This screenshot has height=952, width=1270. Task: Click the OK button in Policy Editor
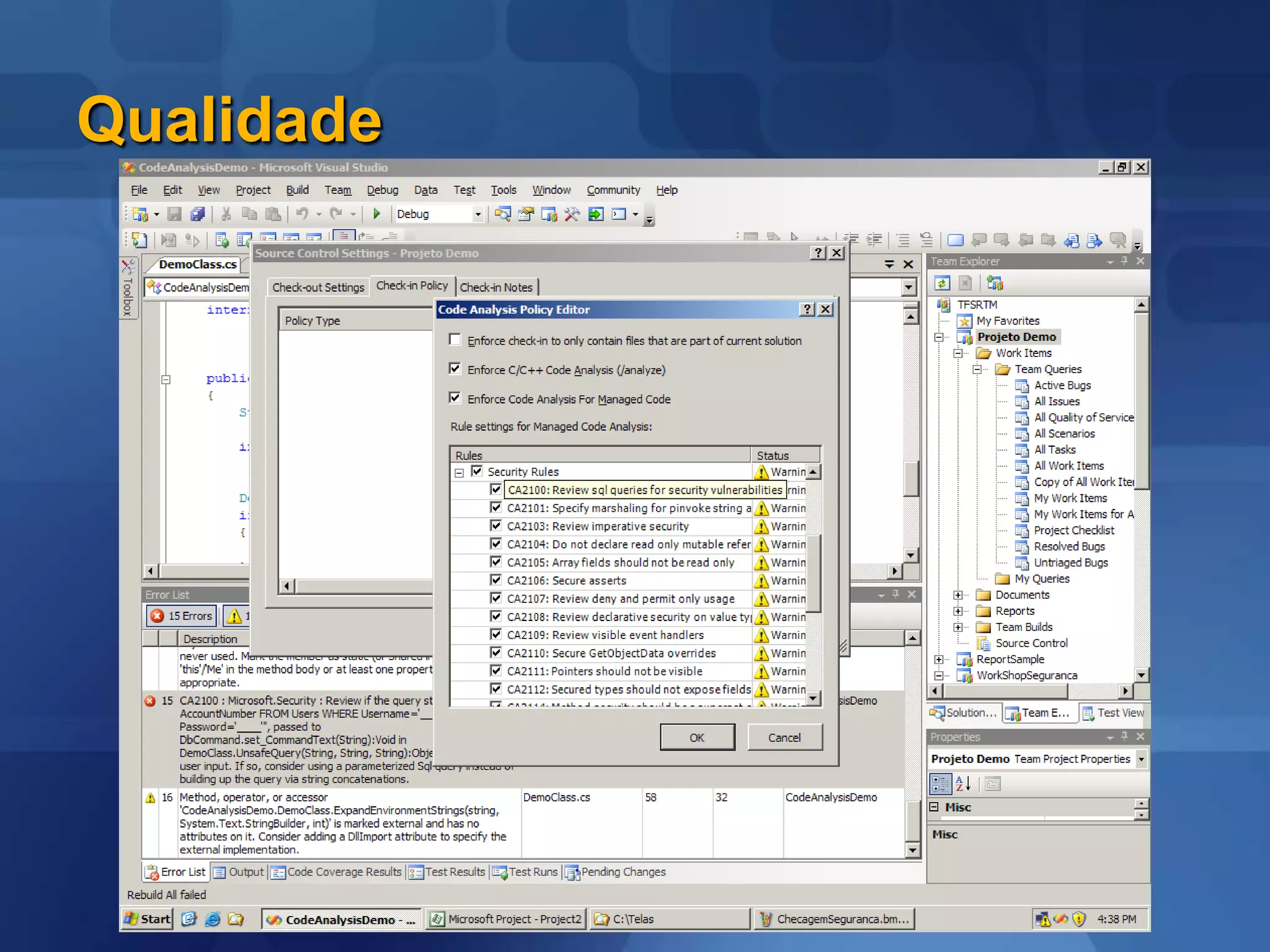click(x=697, y=738)
